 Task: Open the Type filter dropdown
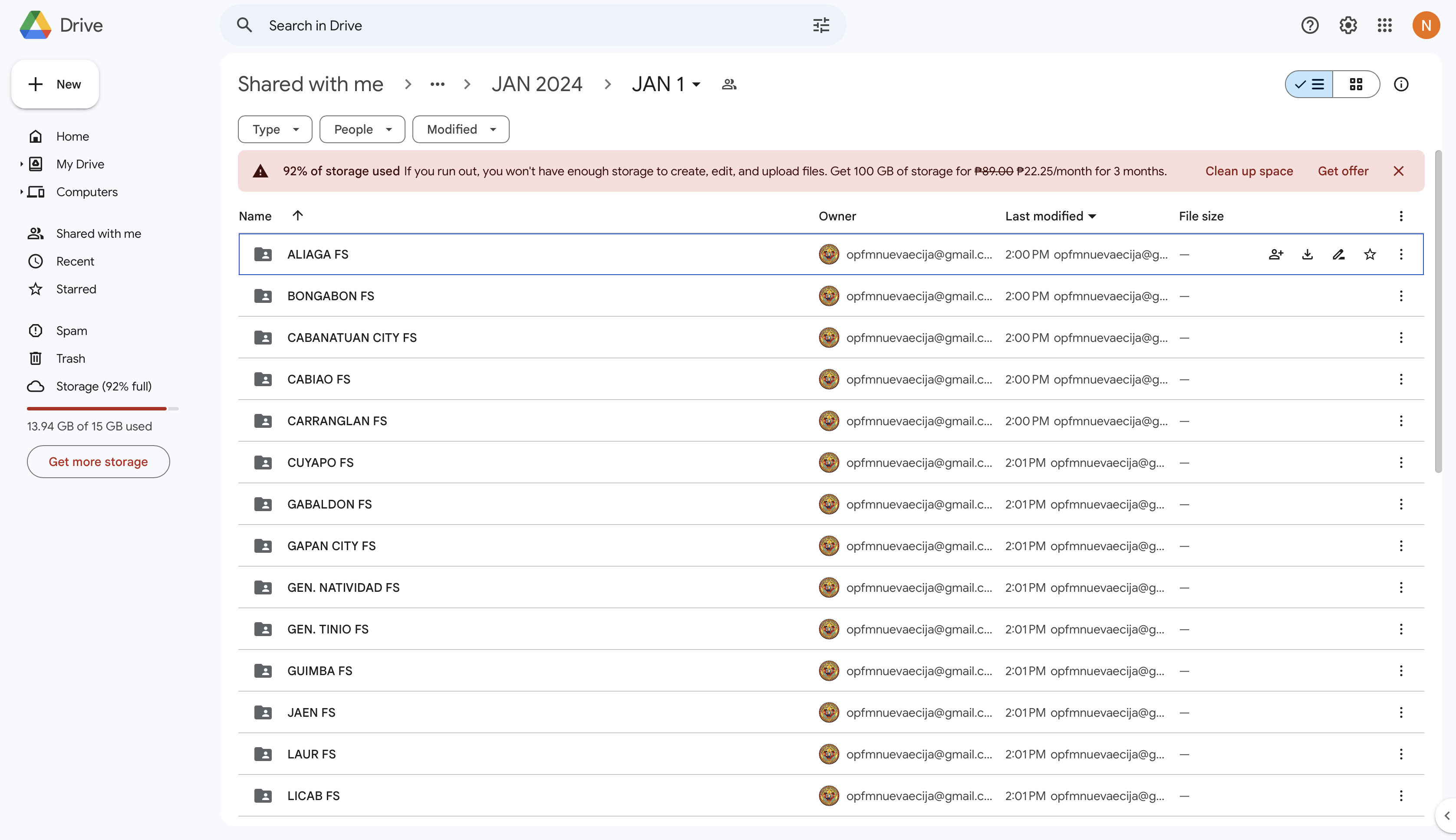coord(275,129)
